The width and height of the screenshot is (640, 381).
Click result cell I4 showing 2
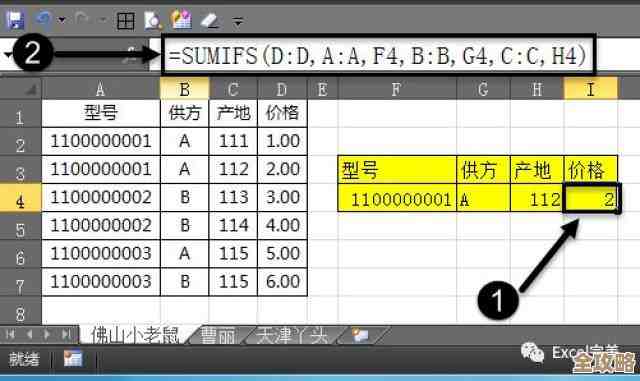(591, 198)
